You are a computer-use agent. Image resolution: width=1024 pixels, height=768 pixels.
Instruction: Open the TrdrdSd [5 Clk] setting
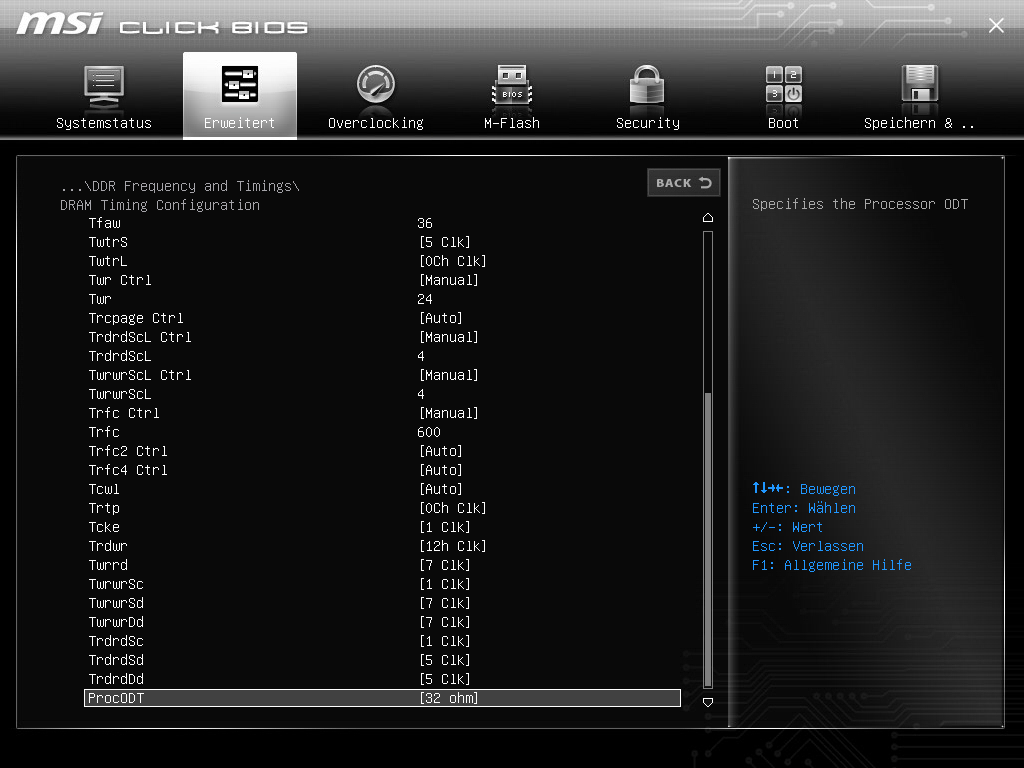point(445,660)
